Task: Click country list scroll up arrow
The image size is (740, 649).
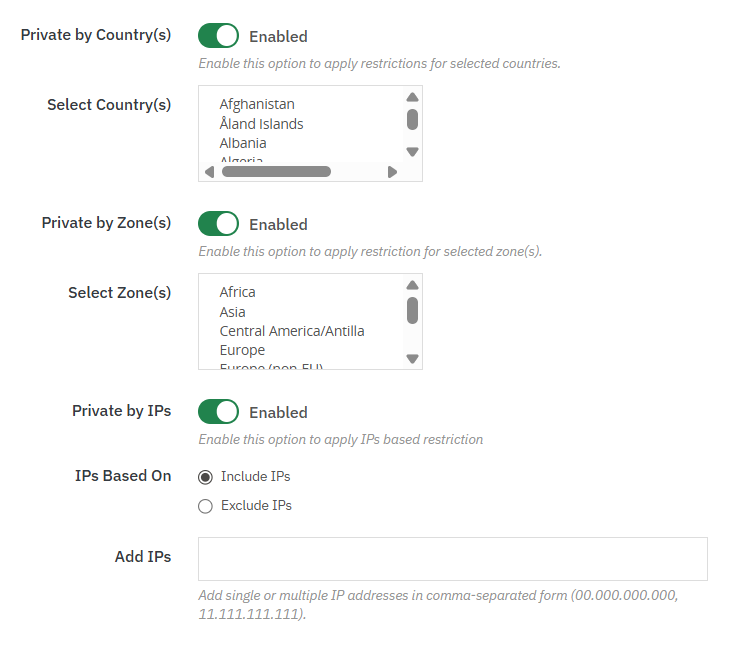Action: pos(412,97)
